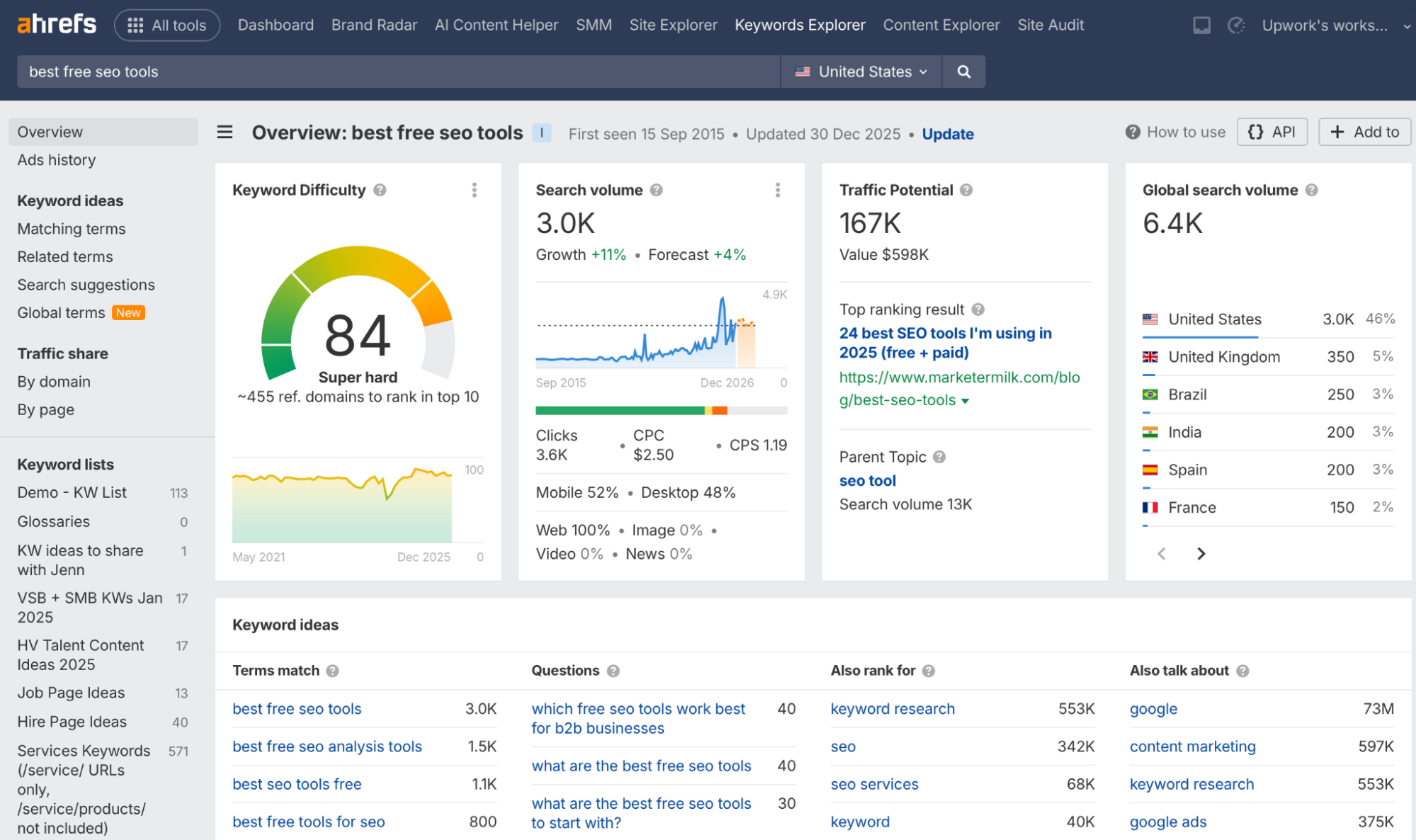Click help icon next to Parent Topic

click(x=939, y=457)
